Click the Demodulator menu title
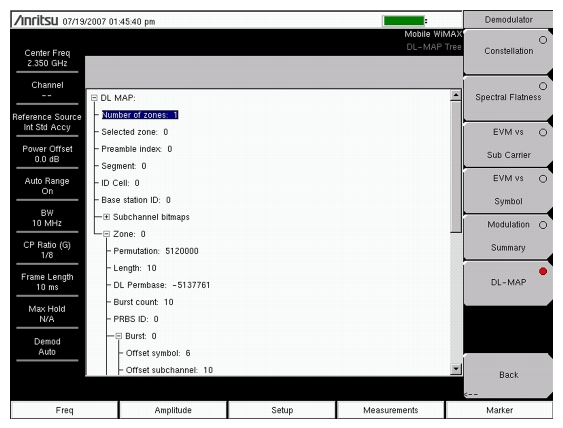 tap(508, 20)
